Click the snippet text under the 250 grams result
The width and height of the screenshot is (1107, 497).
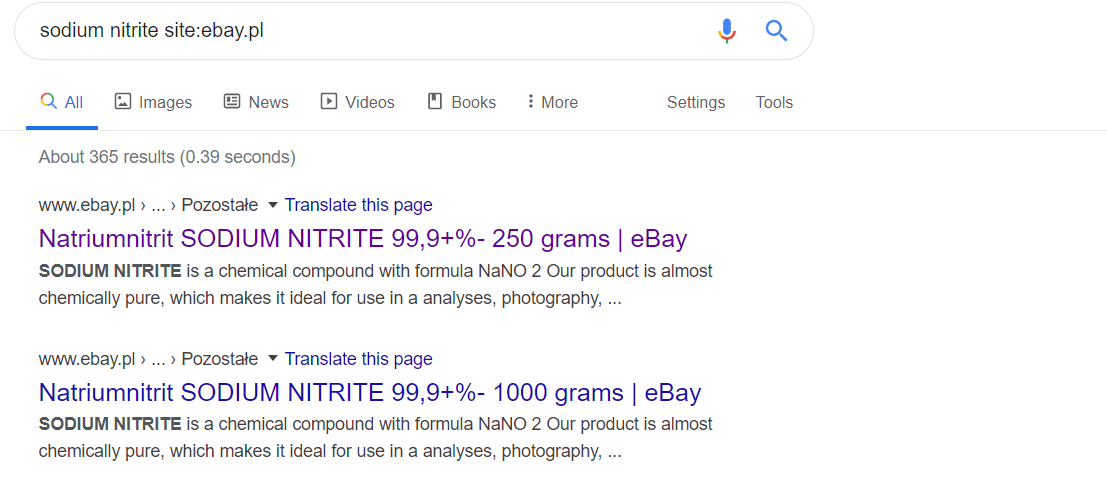point(376,285)
